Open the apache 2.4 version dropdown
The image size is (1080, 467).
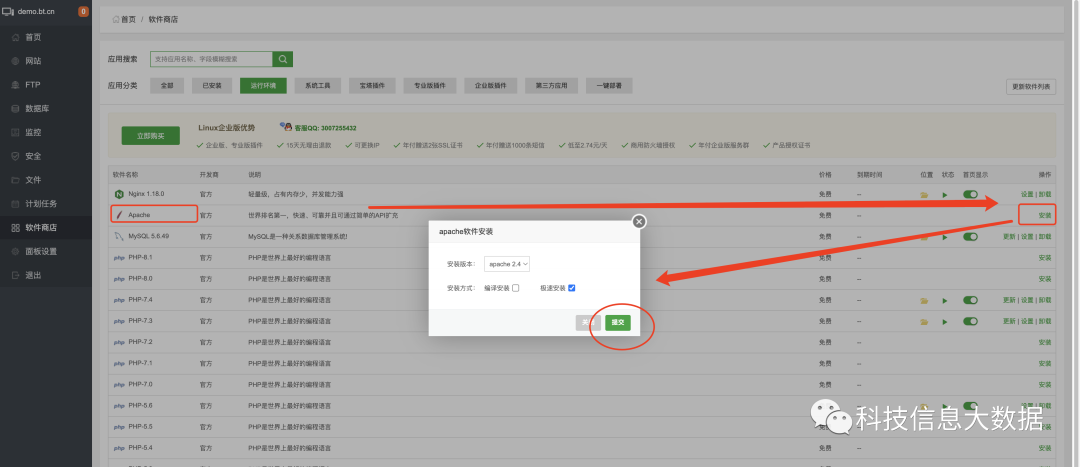pos(507,264)
